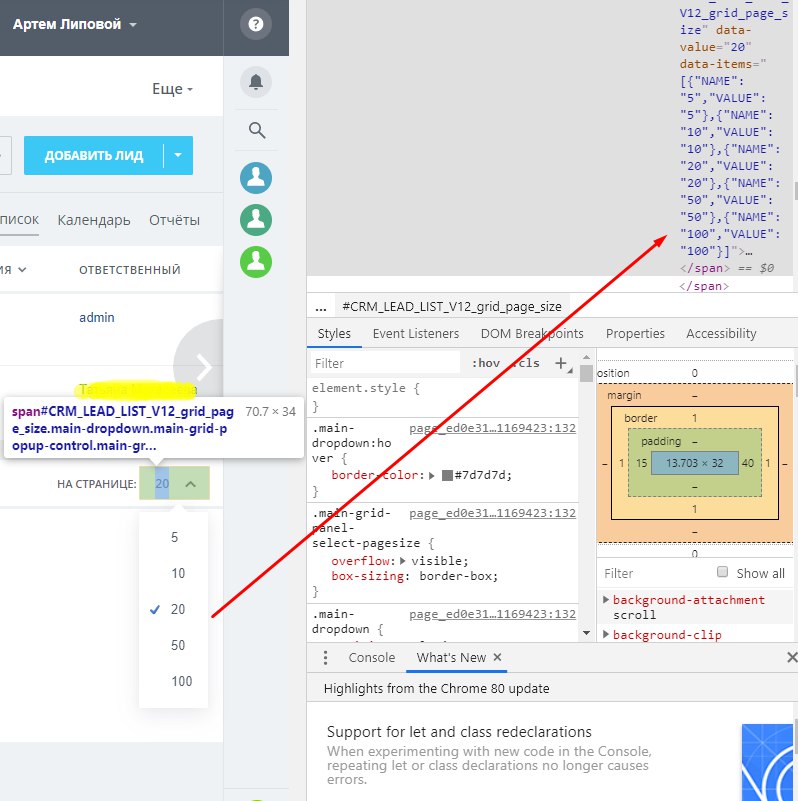Viewport: 798px width, 801px height.
Task: Open DevTools drawer three-dot menu
Action: pyautogui.click(x=325, y=657)
